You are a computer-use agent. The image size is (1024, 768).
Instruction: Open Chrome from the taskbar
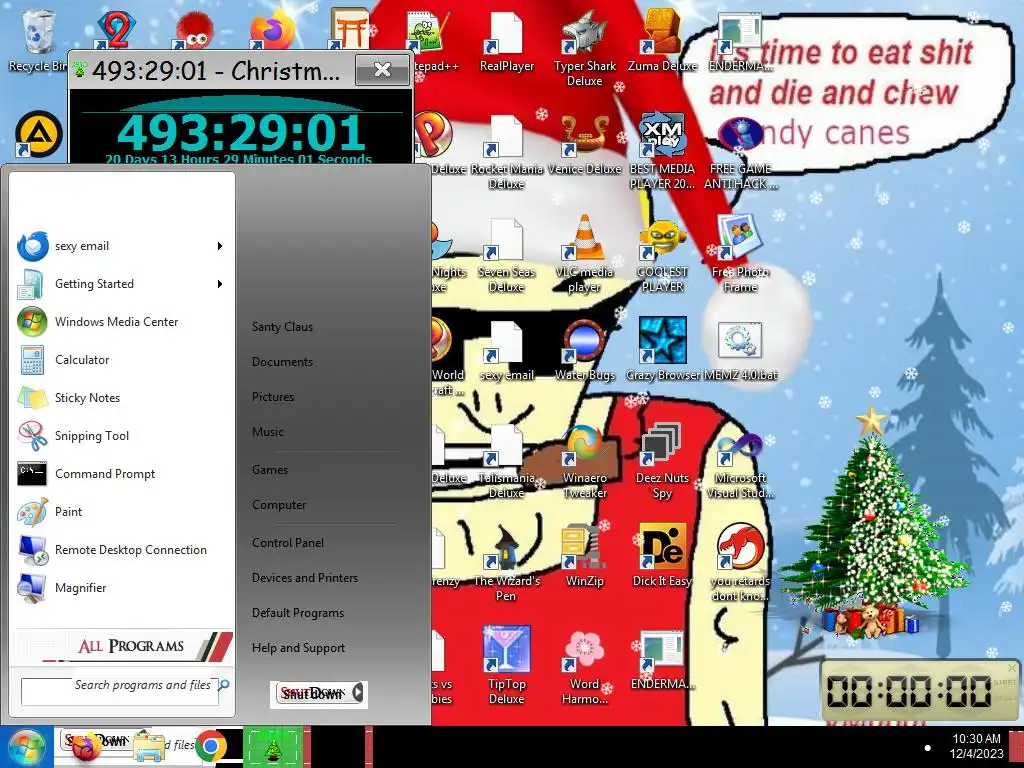pos(210,746)
